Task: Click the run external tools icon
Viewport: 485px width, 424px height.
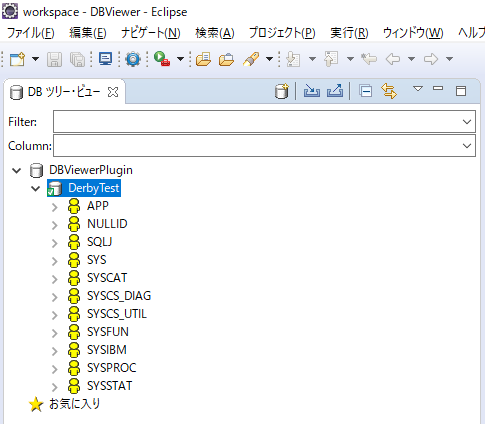Action: [x=162, y=59]
